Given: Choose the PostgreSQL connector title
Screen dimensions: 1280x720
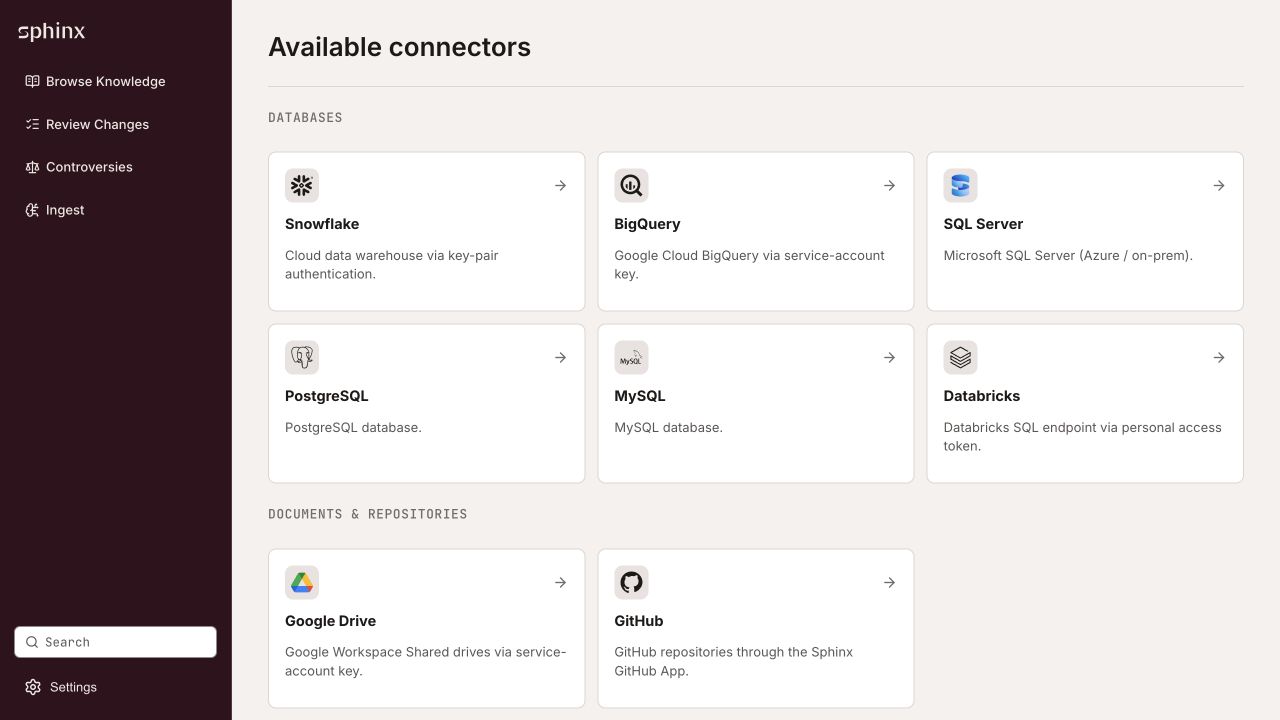Looking at the screenshot, I should pos(327,396).
